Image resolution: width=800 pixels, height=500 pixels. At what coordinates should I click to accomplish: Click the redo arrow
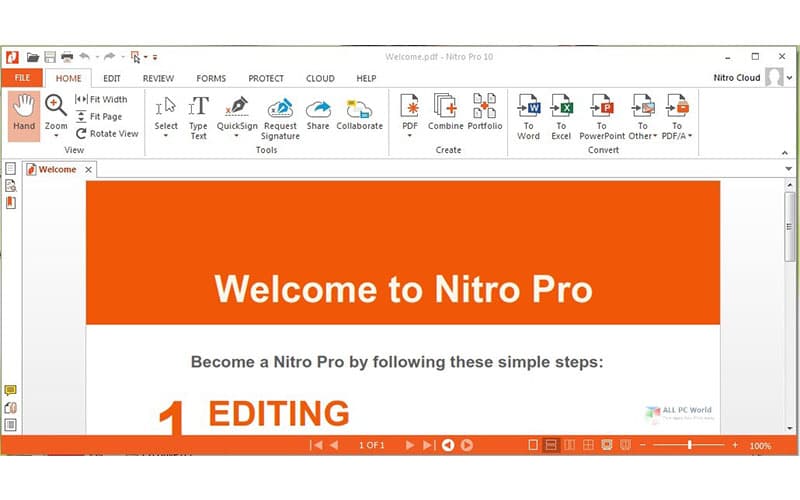109,57
